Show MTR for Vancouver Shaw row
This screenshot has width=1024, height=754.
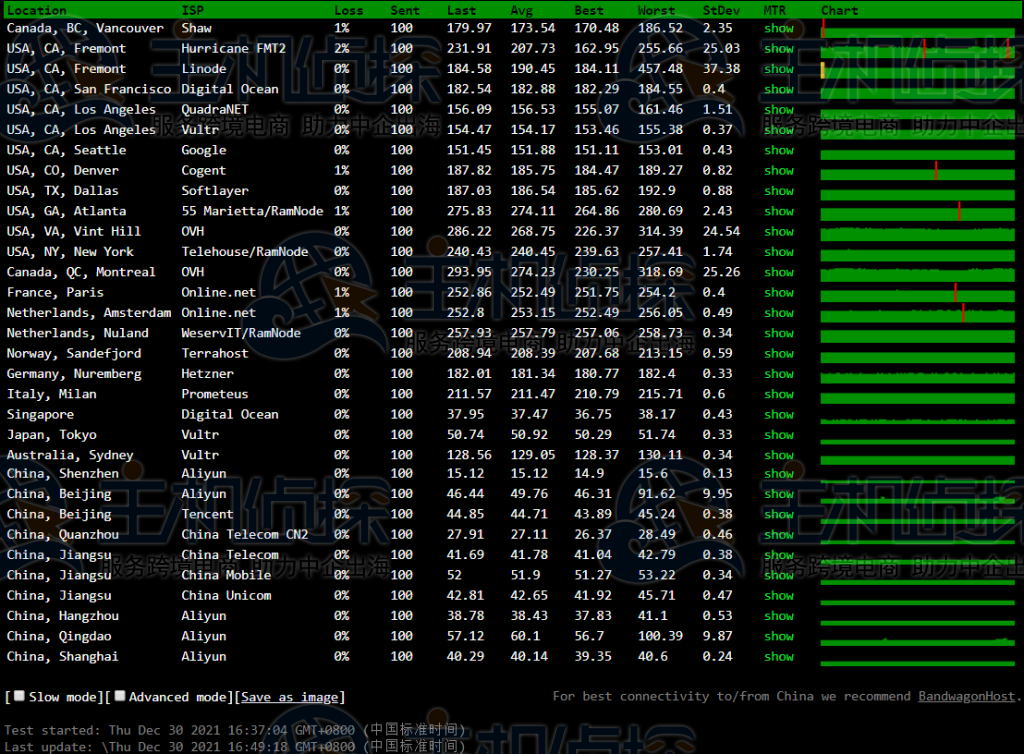pyautogui.click(x=778, y=28)
